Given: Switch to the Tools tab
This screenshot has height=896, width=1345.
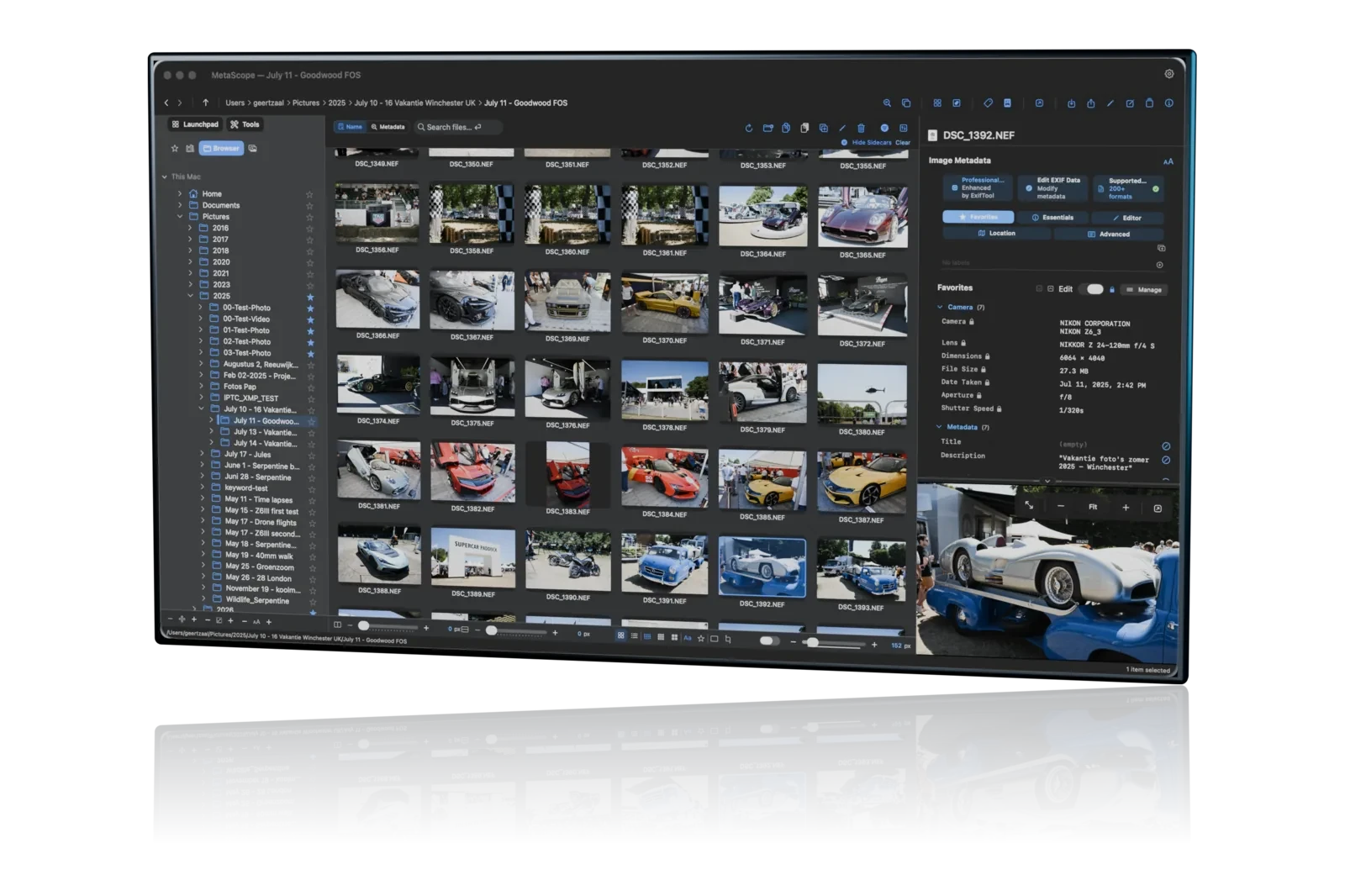Looking at the screenshot, I should tap(245, 124).
